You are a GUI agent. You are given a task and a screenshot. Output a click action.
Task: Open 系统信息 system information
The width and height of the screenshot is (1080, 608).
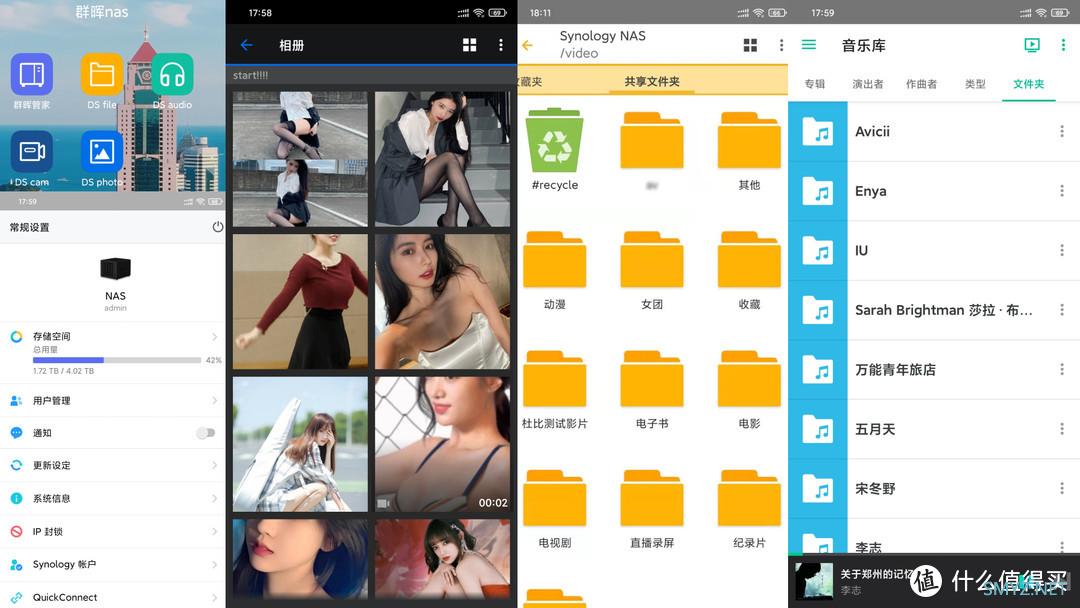point(113,499)
